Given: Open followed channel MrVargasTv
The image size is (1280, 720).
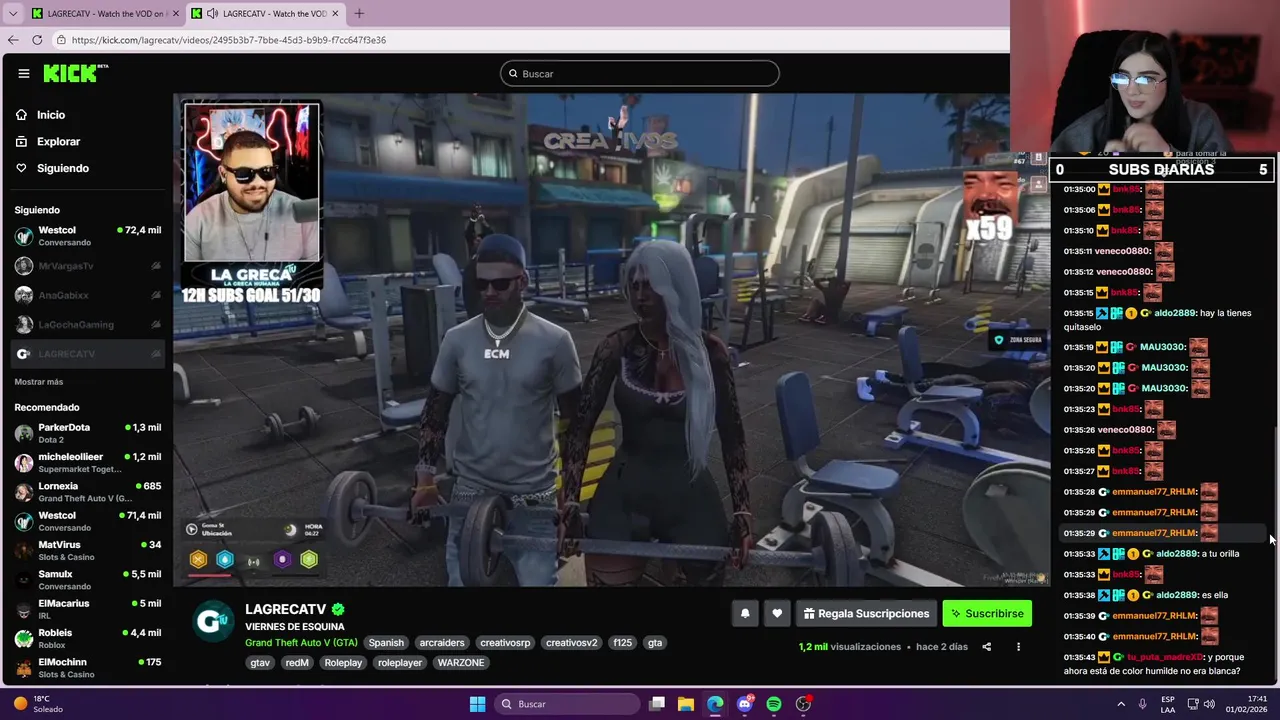Looking at the screenshot, I should coord(88,266).
